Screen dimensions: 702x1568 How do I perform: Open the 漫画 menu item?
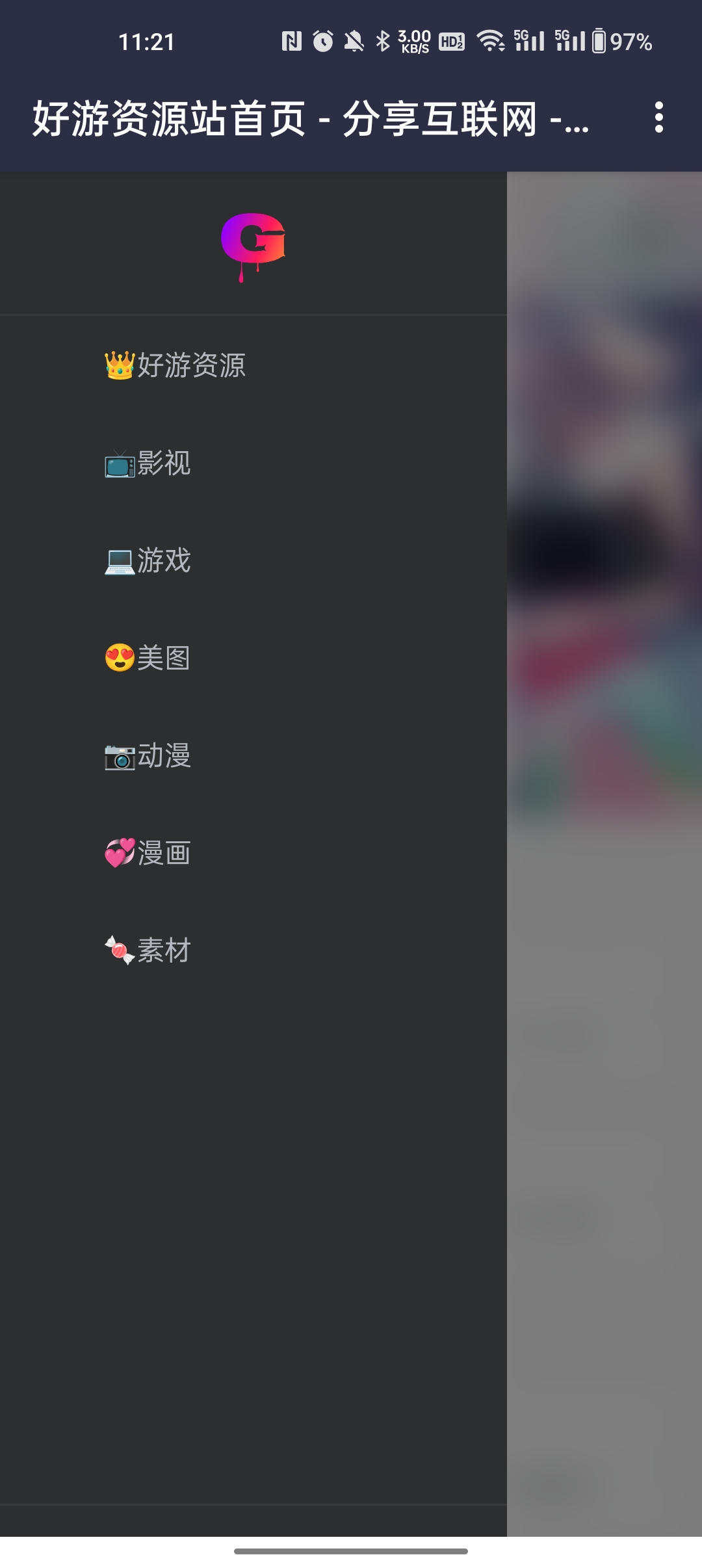[x=253, y=853]
